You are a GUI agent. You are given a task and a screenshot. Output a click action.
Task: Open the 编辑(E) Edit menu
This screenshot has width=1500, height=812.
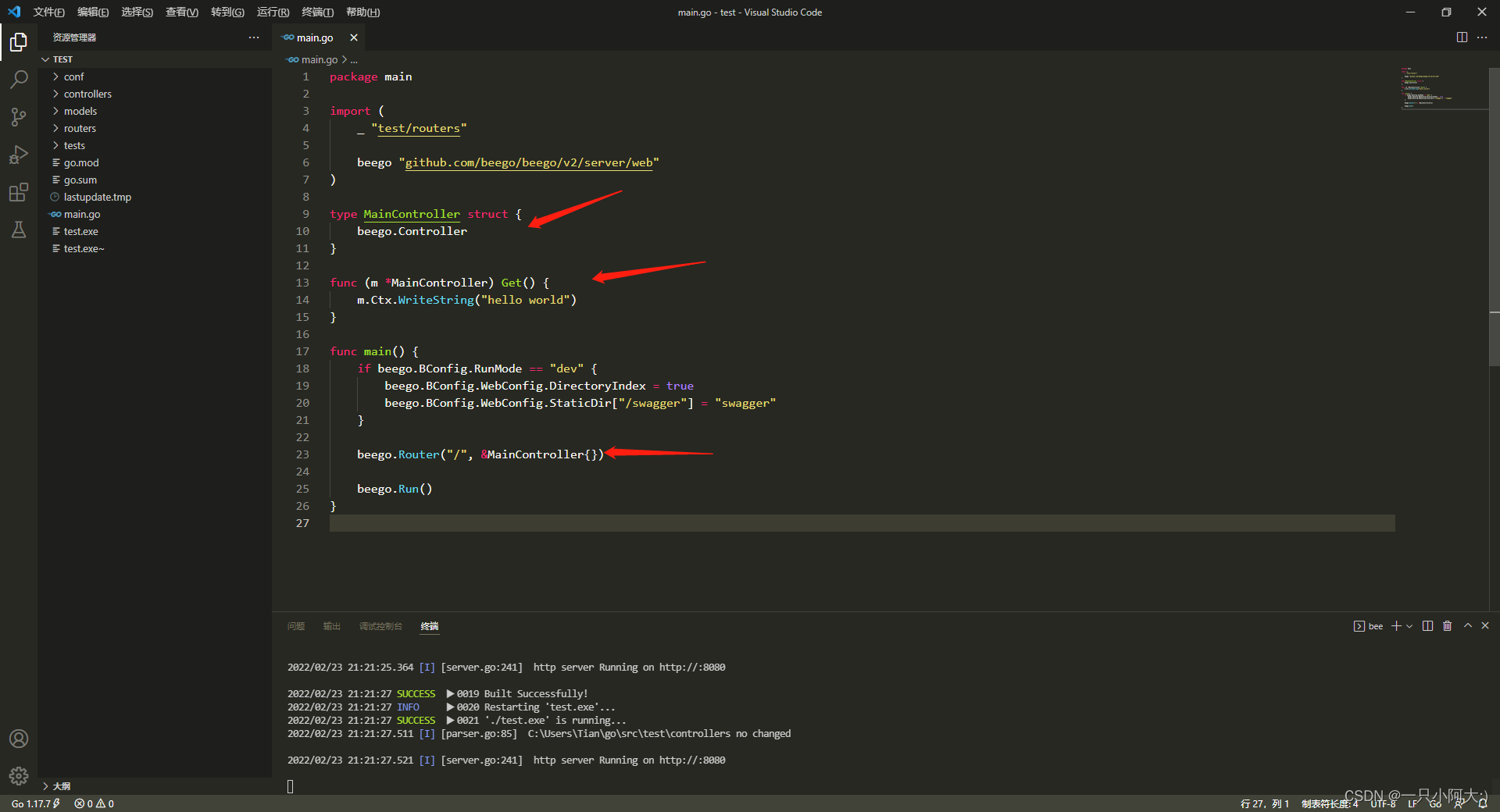tap(93, 12)
